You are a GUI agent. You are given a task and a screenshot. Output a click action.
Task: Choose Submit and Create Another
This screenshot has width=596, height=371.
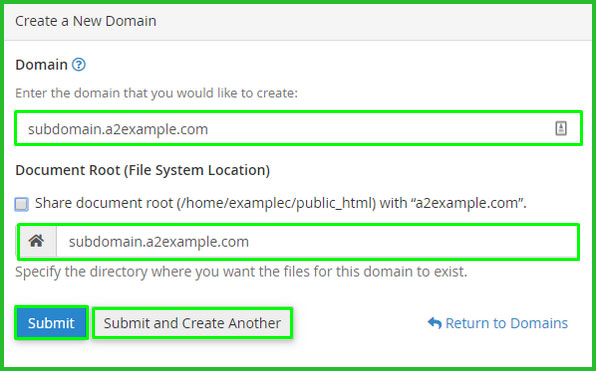tap(192, 323)
